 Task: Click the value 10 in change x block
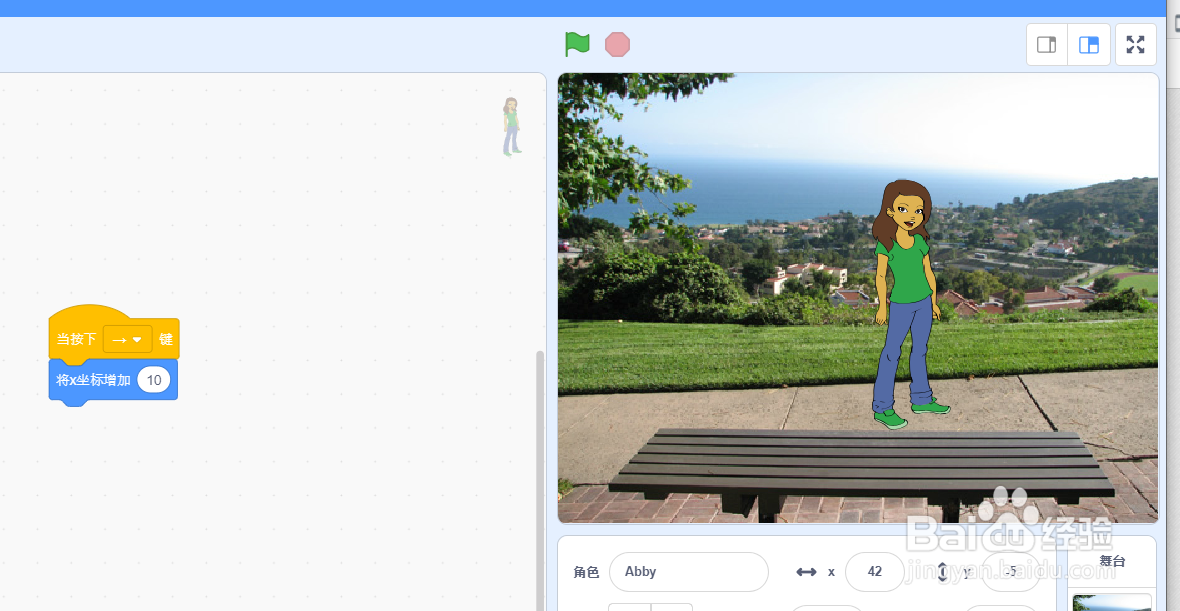[154, 380]
